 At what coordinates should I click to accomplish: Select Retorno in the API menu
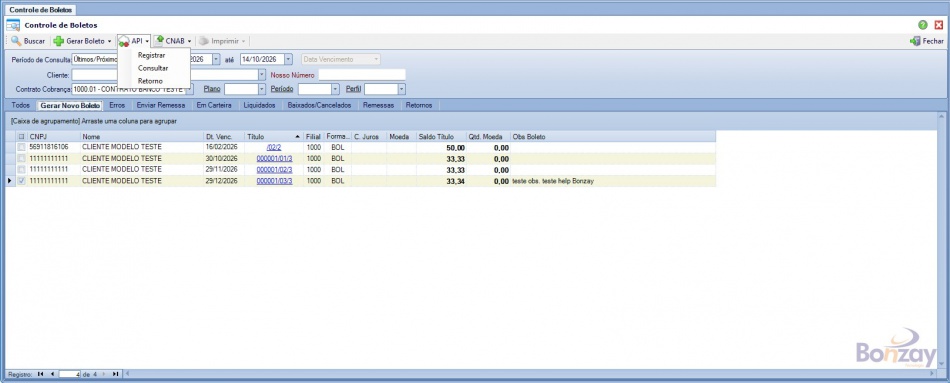(150, 81)
